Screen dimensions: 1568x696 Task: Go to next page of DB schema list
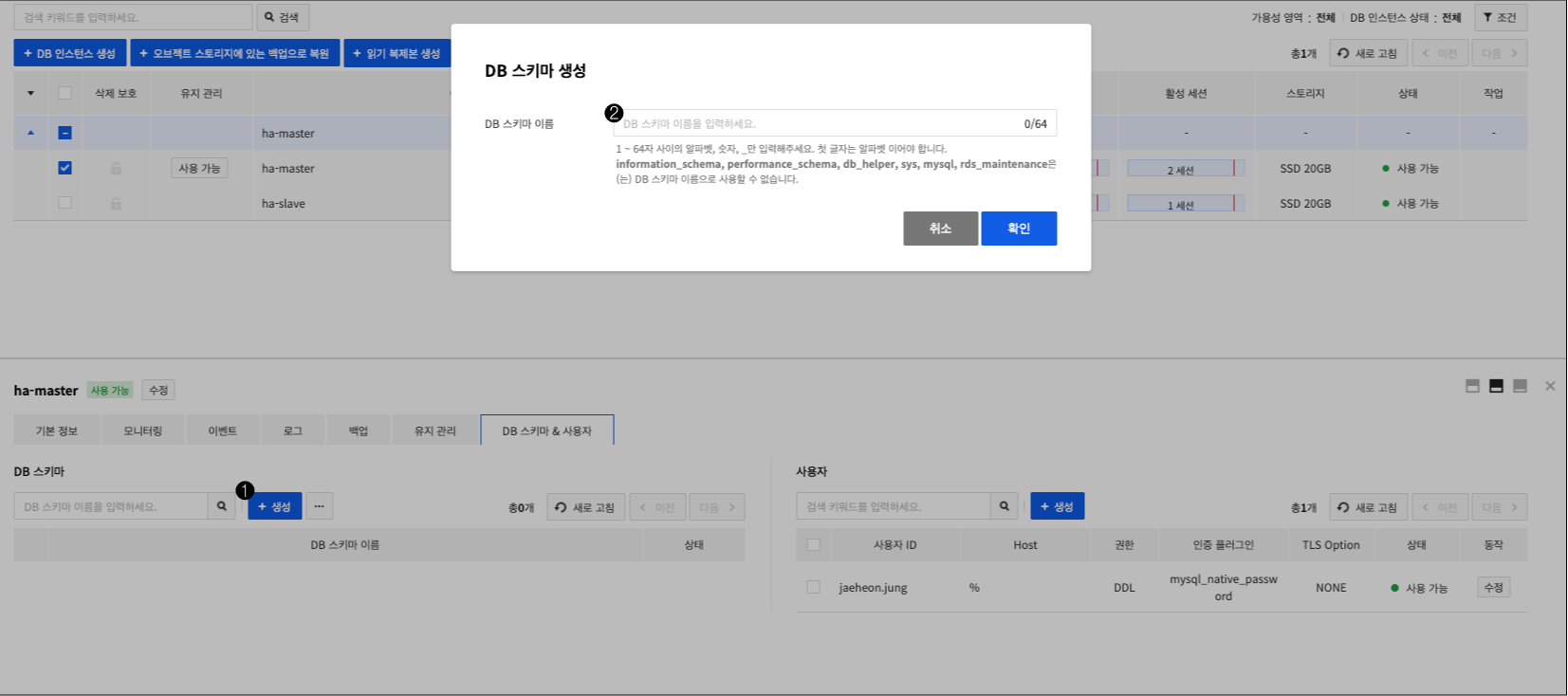[717, 507]
